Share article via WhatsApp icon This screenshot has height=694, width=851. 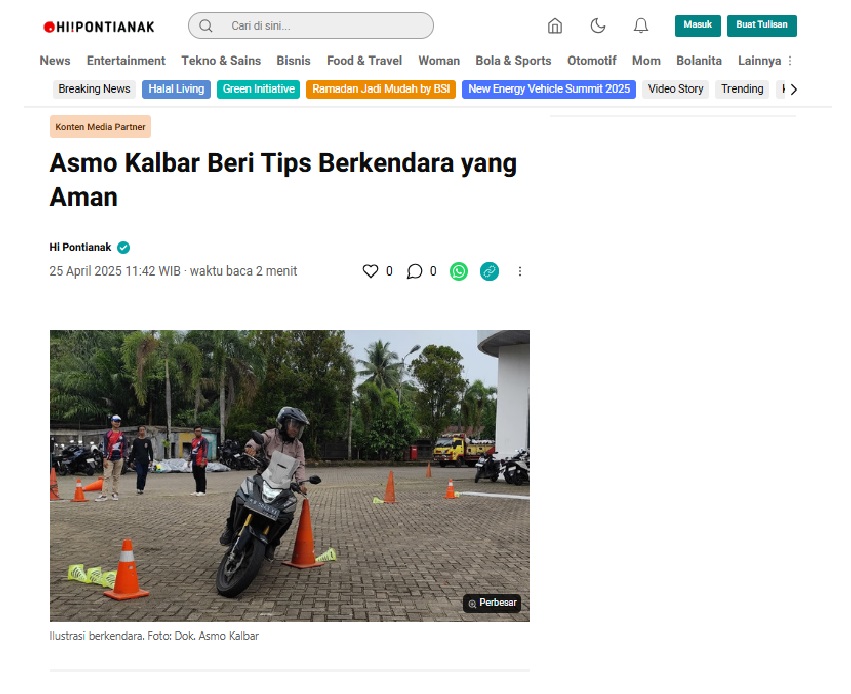point(459,271)
